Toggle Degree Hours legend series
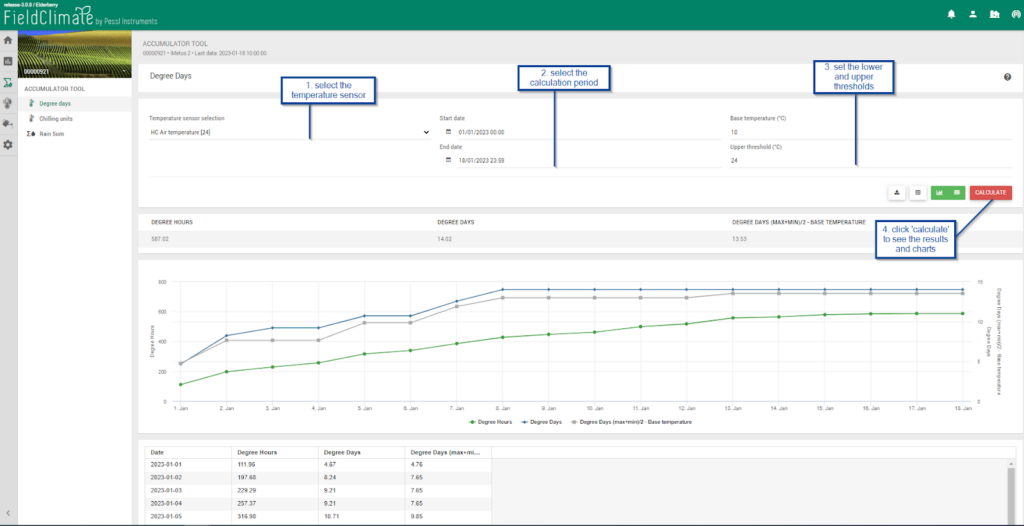1024x526 pixels. pos(491,422)
